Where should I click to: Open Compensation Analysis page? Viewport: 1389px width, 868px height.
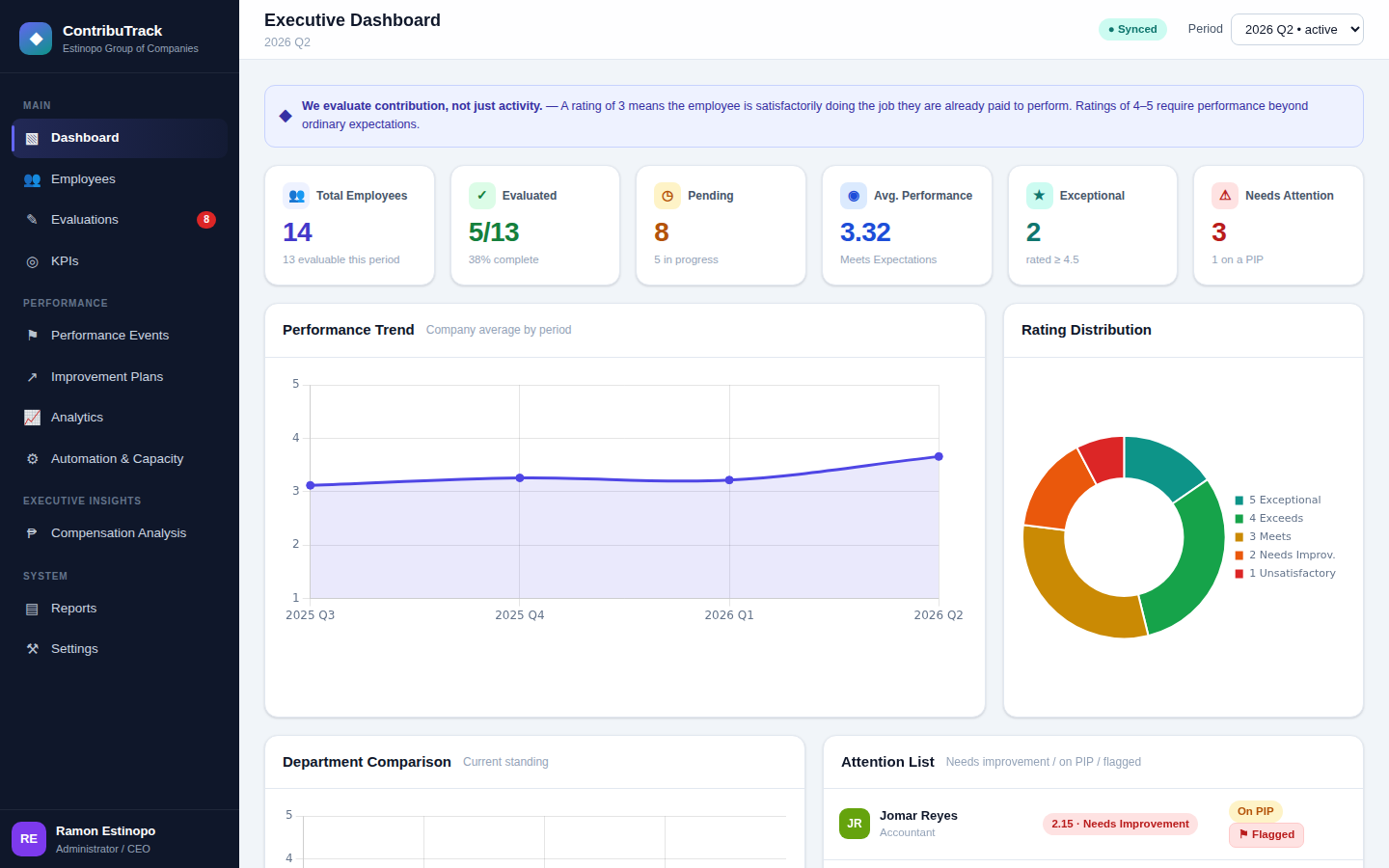(120, 533)
